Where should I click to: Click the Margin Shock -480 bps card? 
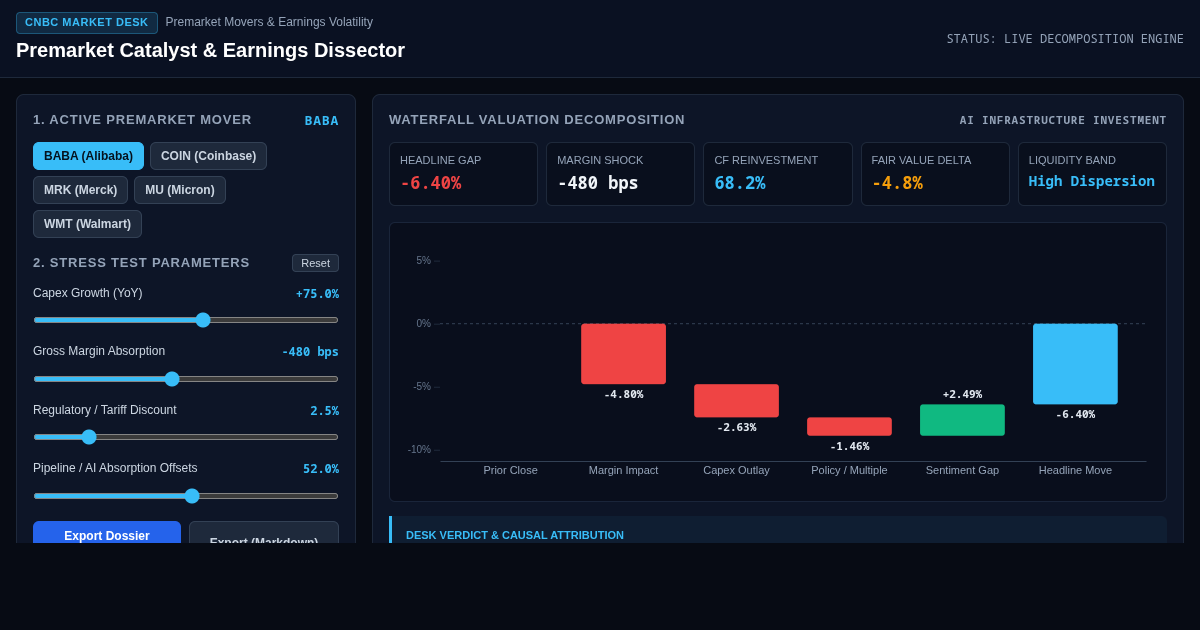coord(620,174)
